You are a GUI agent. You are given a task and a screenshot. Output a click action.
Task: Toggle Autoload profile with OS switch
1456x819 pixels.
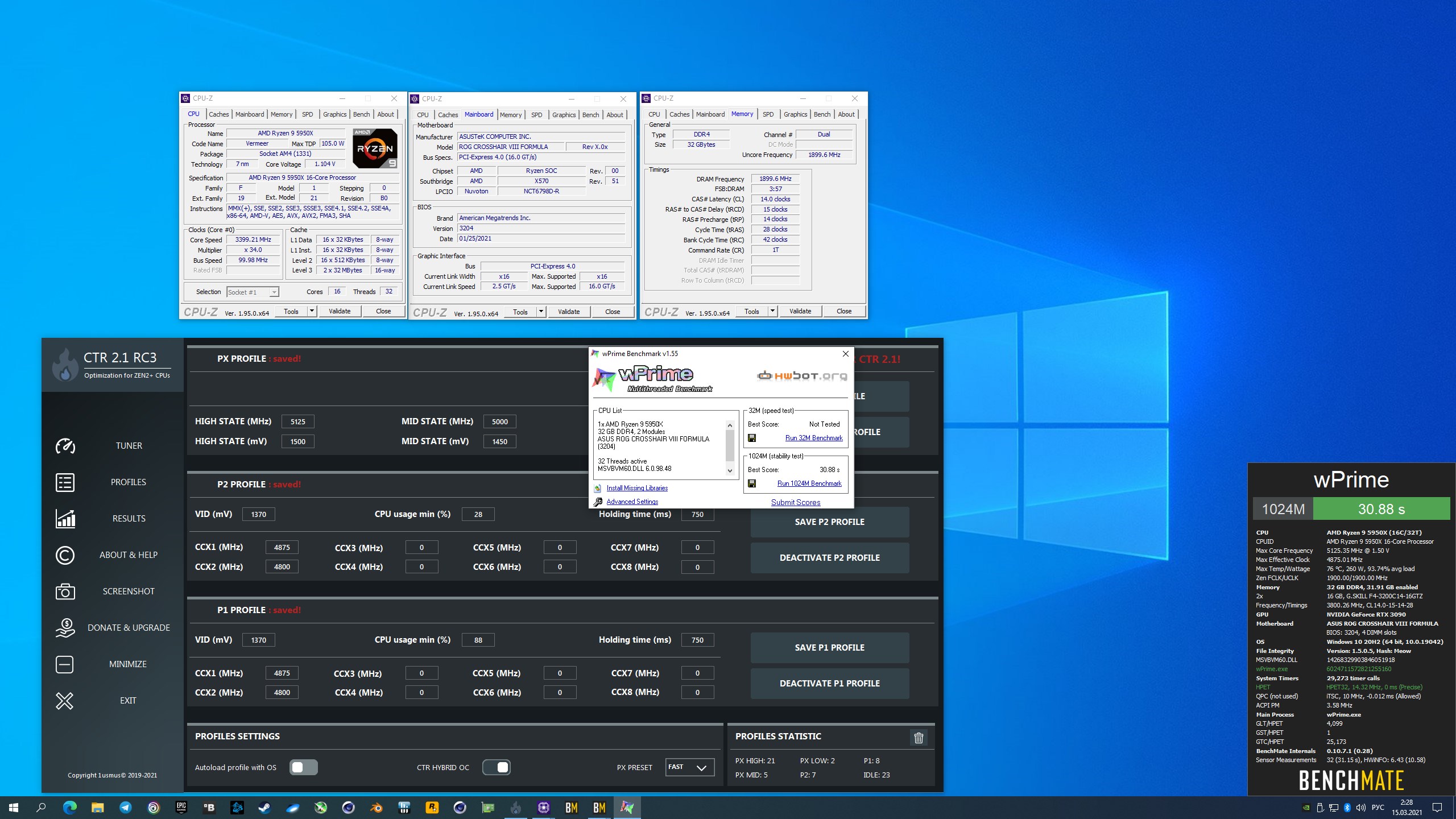click(x=304, y=767)
